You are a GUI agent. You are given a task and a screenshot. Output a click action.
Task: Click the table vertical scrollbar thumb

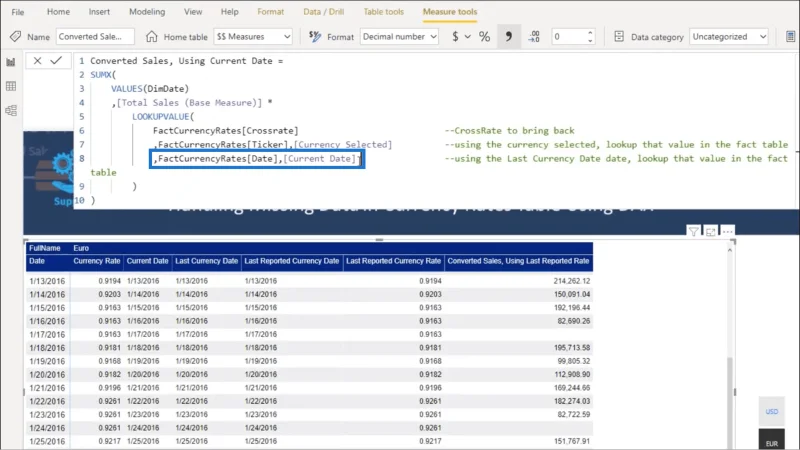click(730, 403)
